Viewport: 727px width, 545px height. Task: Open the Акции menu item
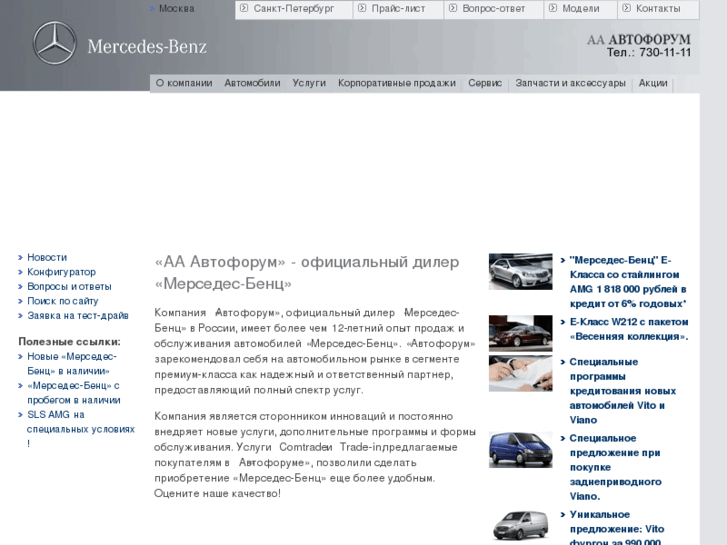pos(653,83)
